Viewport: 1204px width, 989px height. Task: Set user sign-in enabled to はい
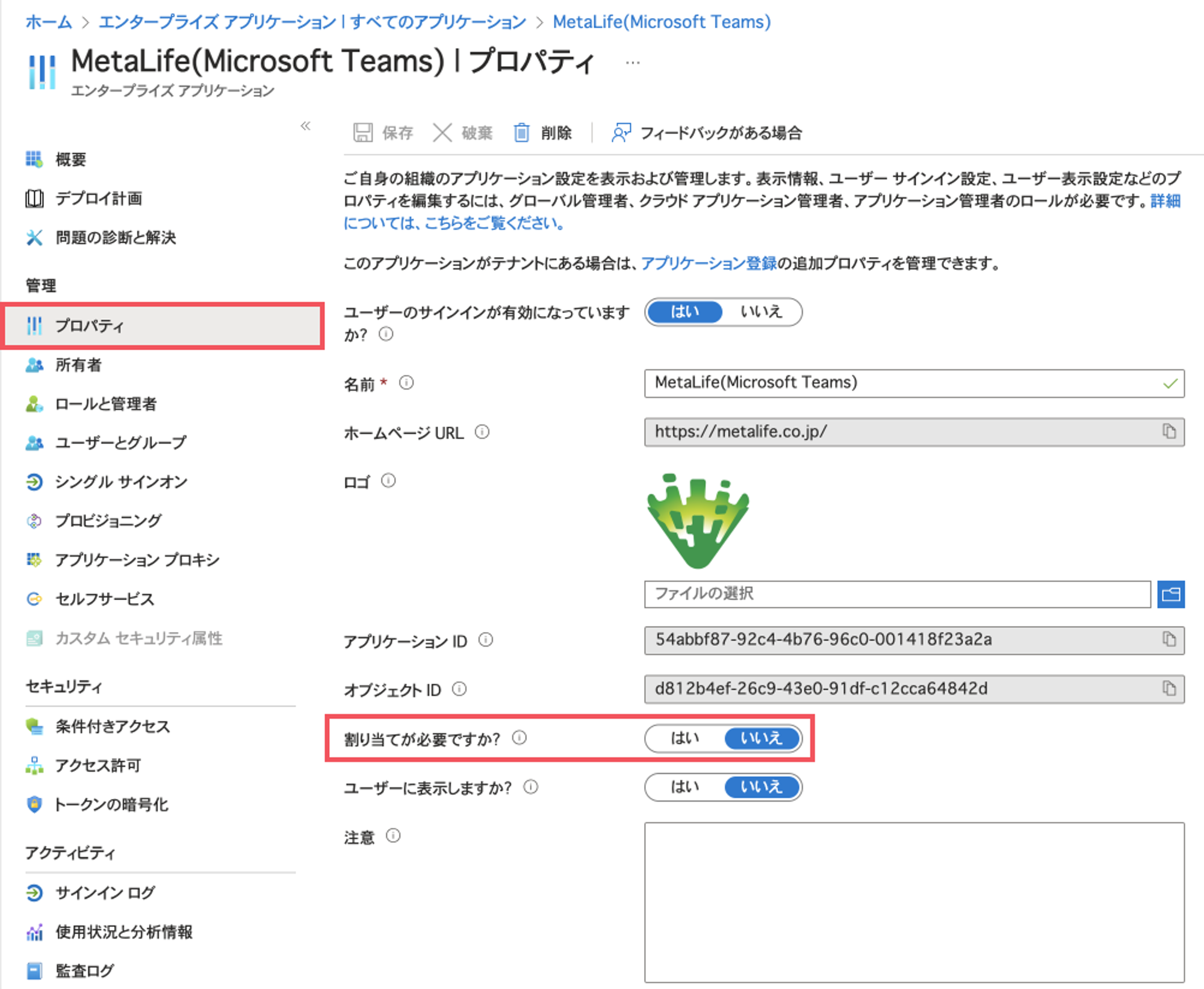685,312
